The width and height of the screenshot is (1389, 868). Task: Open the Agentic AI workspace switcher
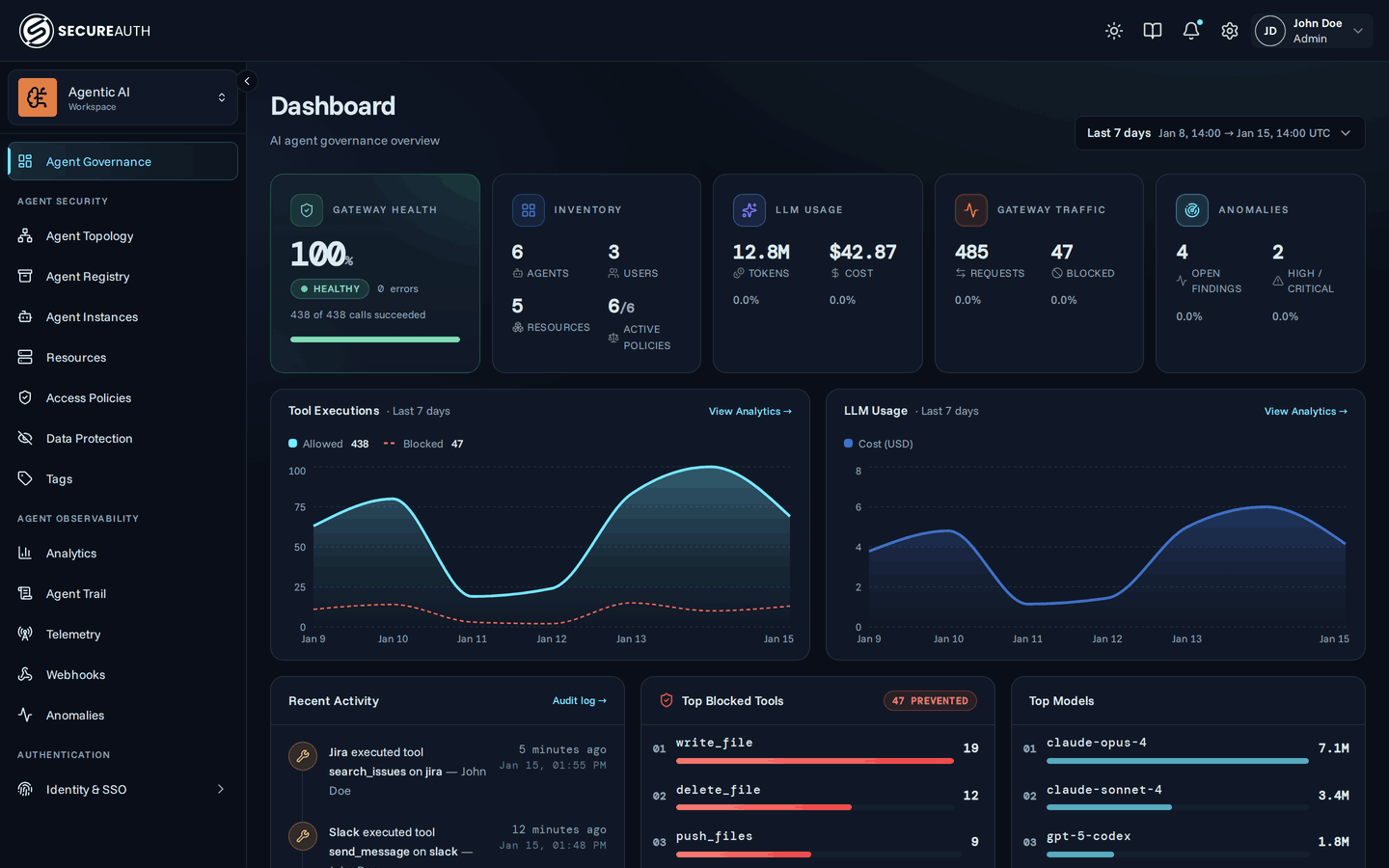point(123,97)
